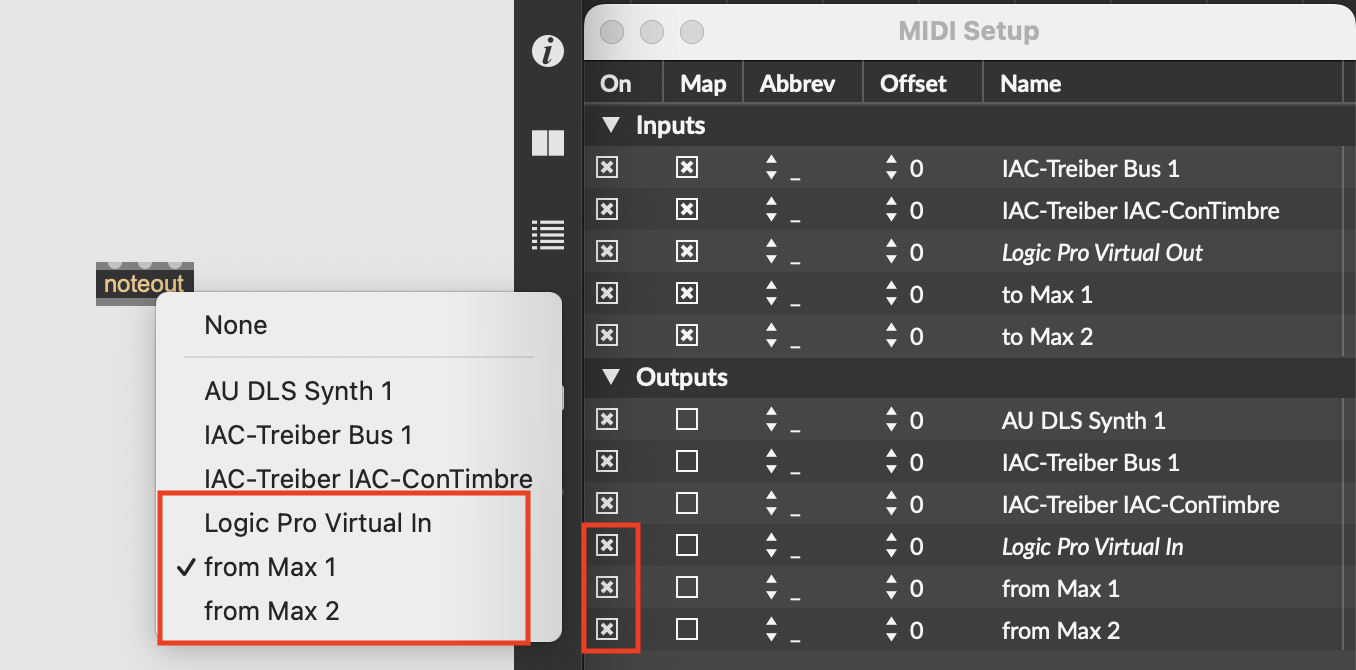This screenshot has width=1356, height=670.
Task: Toggle On for output IAC-Treiber Bus 1
Action: coord(606,462)
